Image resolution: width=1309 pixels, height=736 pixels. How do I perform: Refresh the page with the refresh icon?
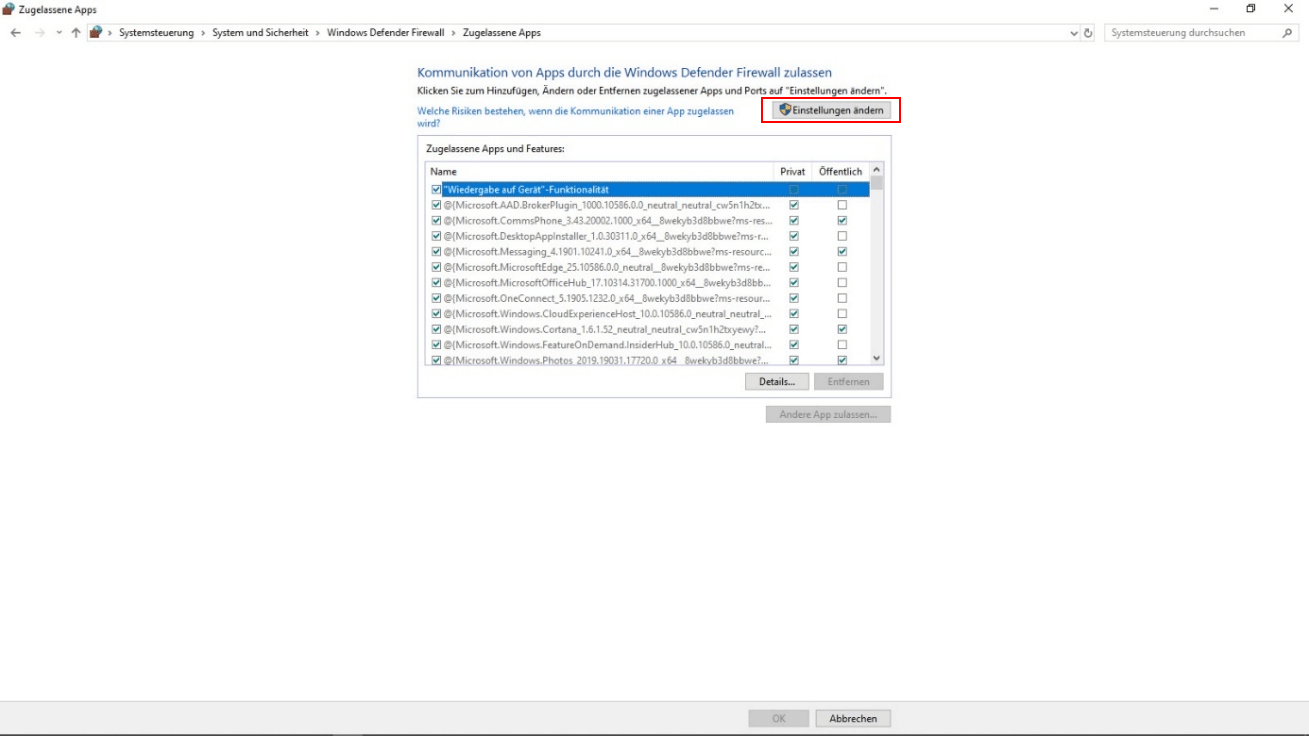tap(1089, 33)
